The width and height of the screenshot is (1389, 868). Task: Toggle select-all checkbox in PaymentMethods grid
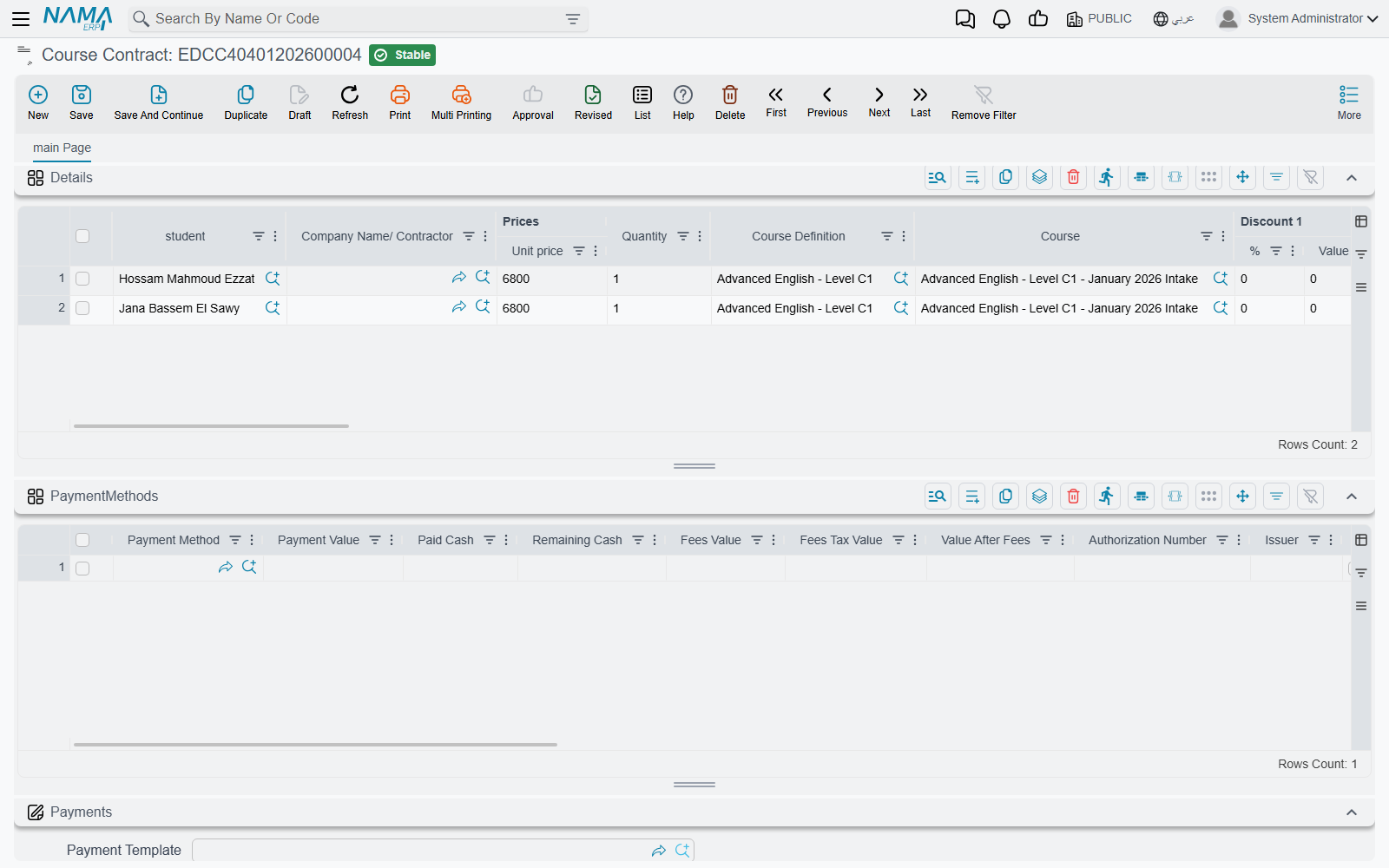click(82, 540)
